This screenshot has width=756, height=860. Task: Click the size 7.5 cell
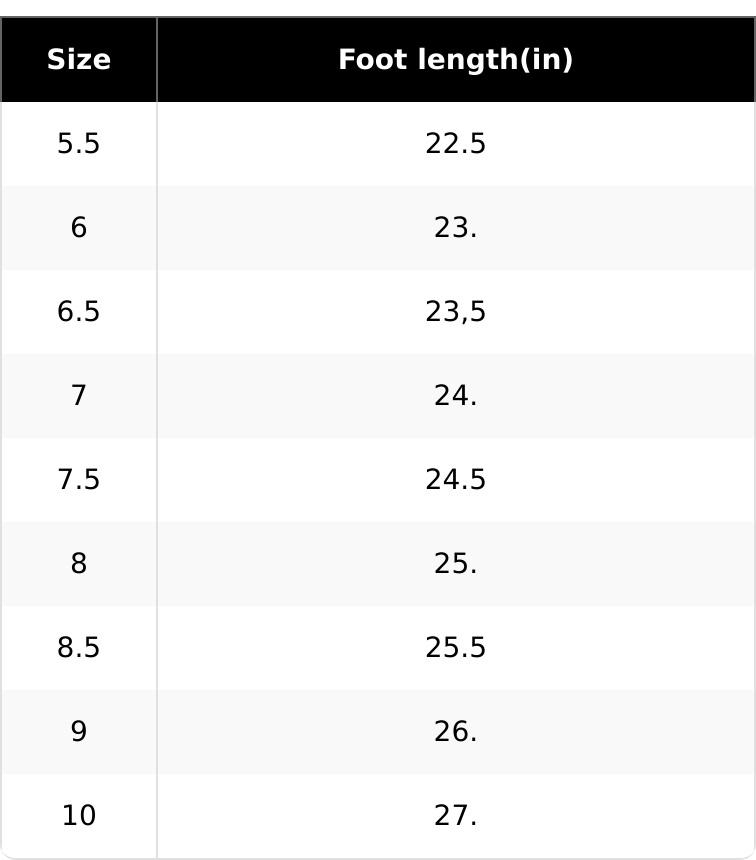[78, 480]
